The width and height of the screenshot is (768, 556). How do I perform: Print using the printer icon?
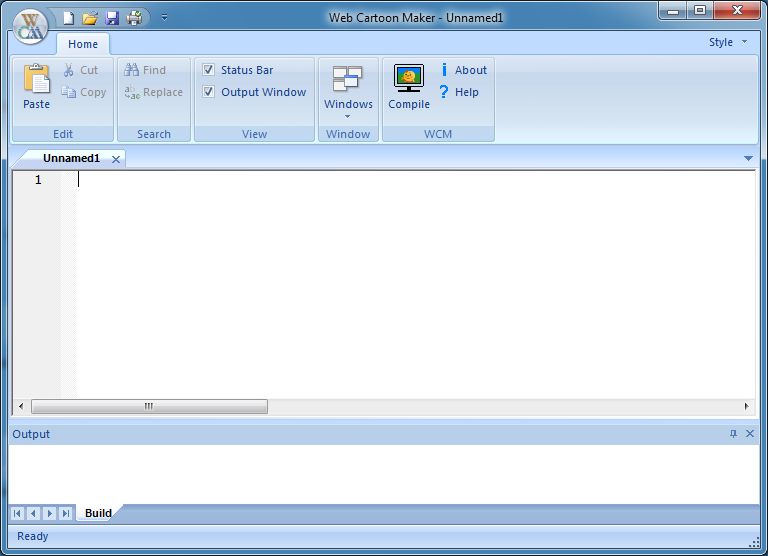click(x=134, y=18)
